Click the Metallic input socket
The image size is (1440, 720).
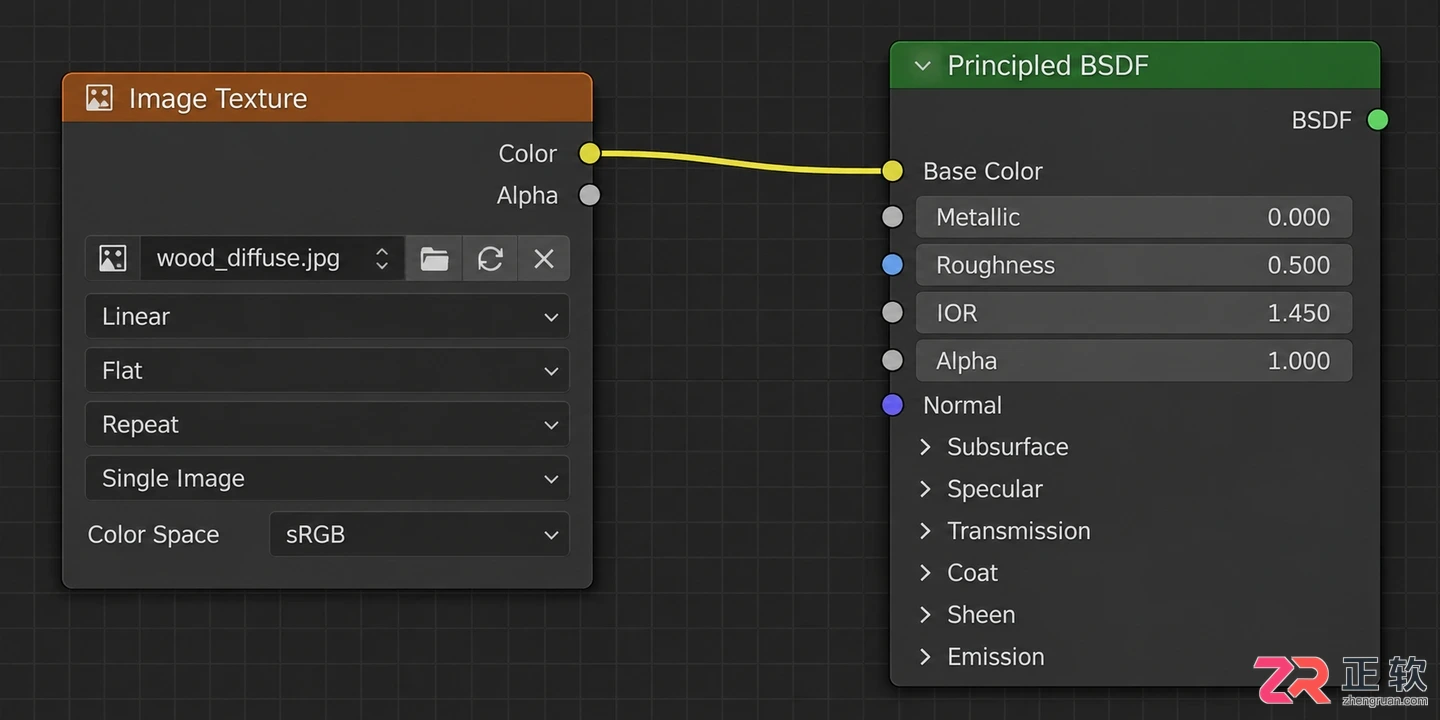(x=893, y=217)
